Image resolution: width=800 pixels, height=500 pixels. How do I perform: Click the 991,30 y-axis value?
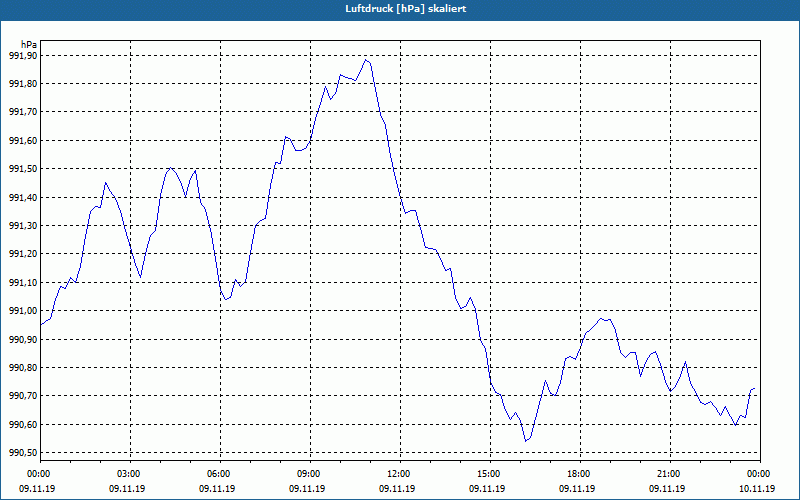pos(23,226)
